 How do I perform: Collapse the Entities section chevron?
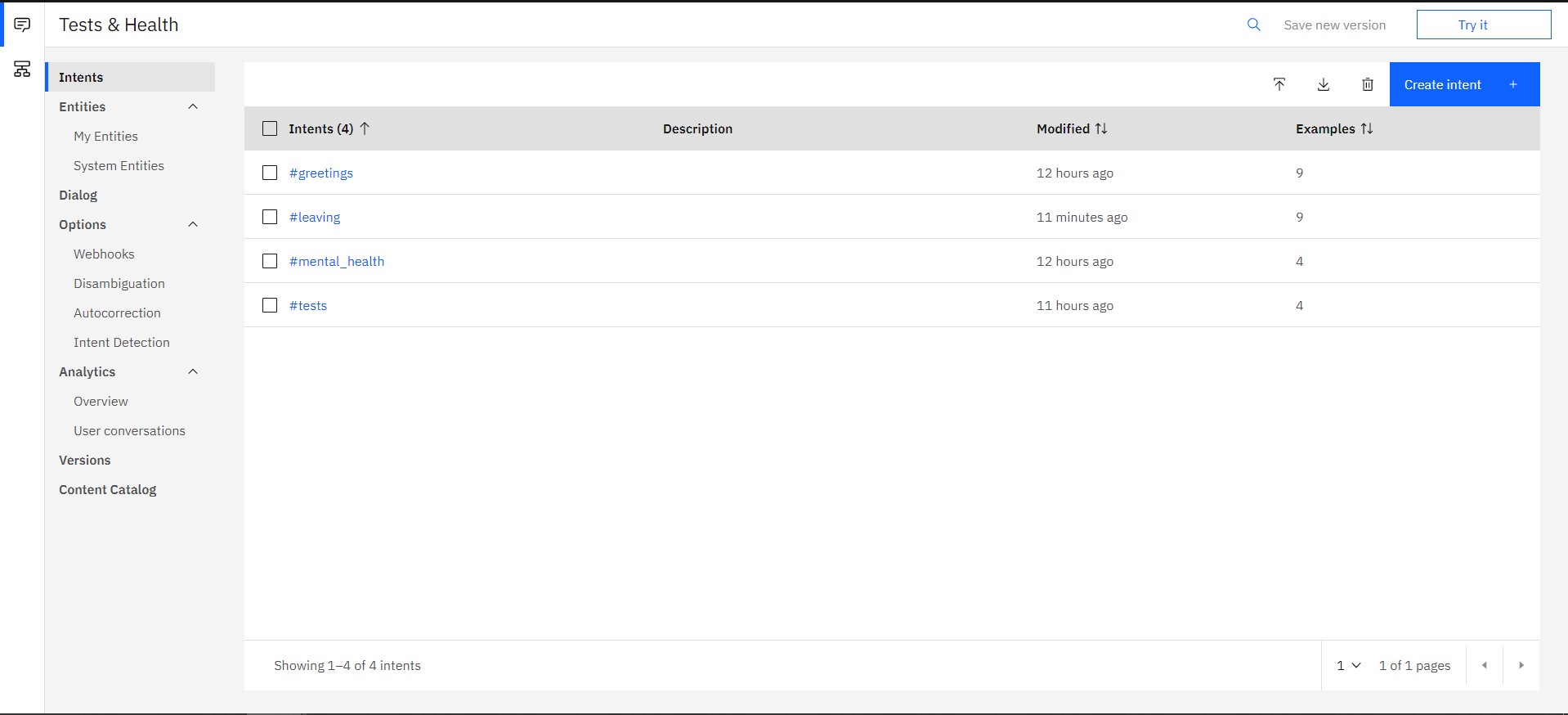pyautogui.click(x=193, y=106)
